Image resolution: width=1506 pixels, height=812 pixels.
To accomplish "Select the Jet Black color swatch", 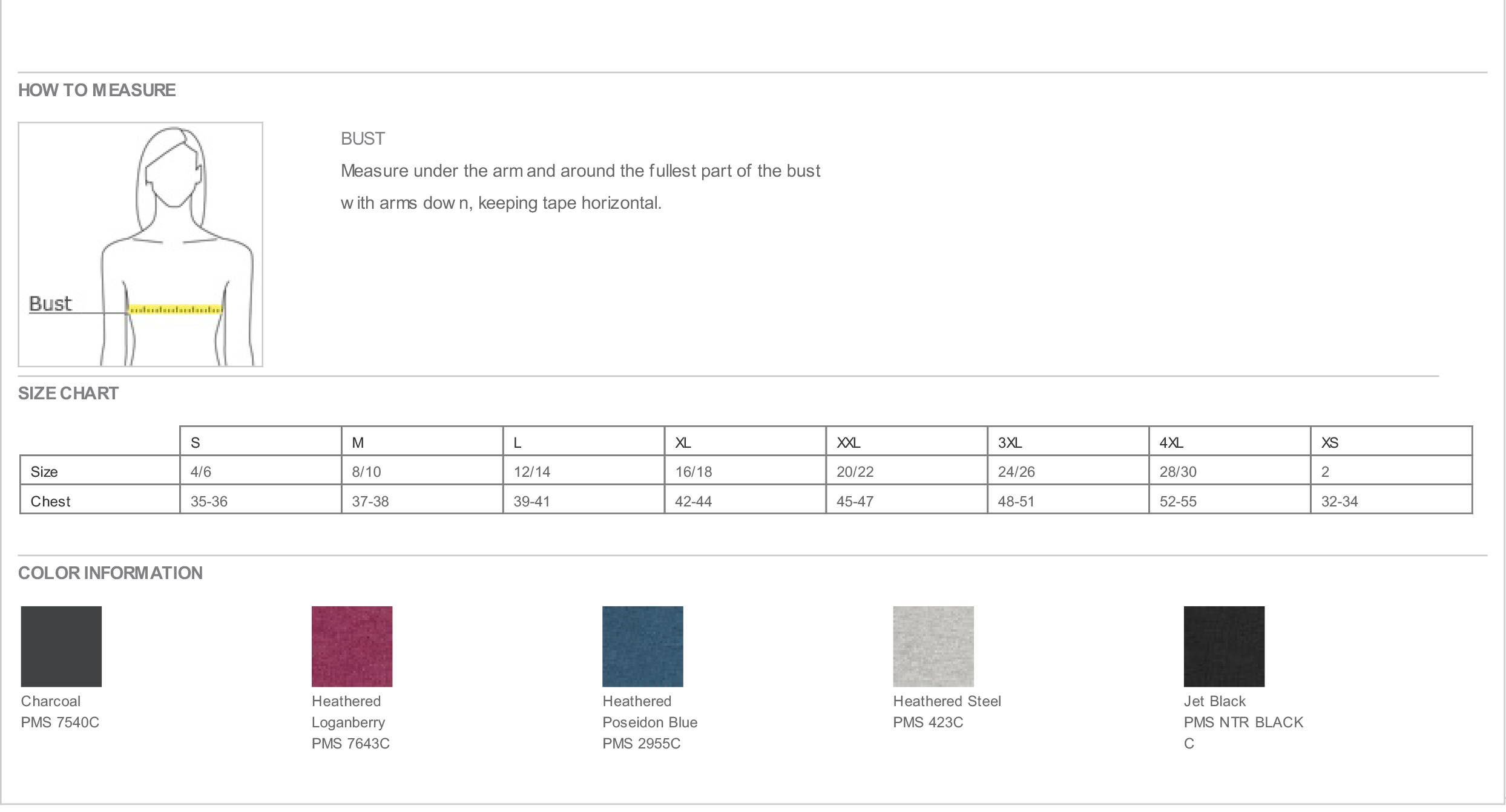I will point(1224,646).
